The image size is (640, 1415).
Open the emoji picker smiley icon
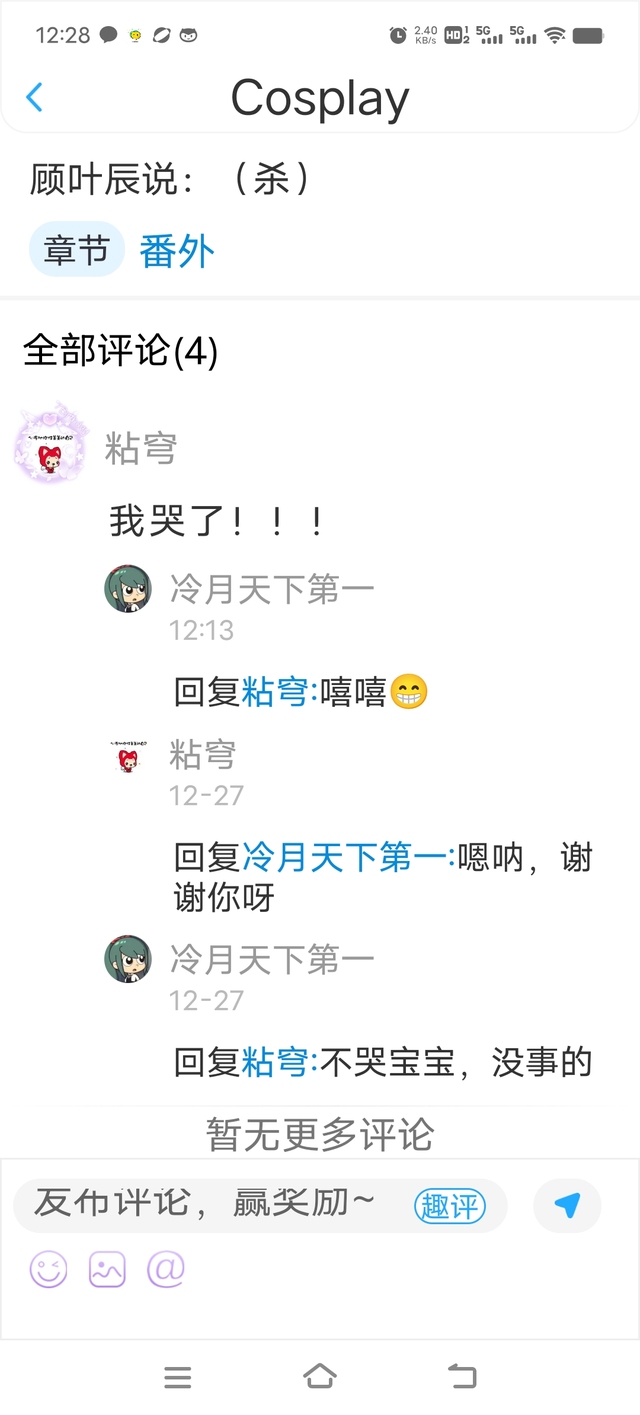point(48,1269)
